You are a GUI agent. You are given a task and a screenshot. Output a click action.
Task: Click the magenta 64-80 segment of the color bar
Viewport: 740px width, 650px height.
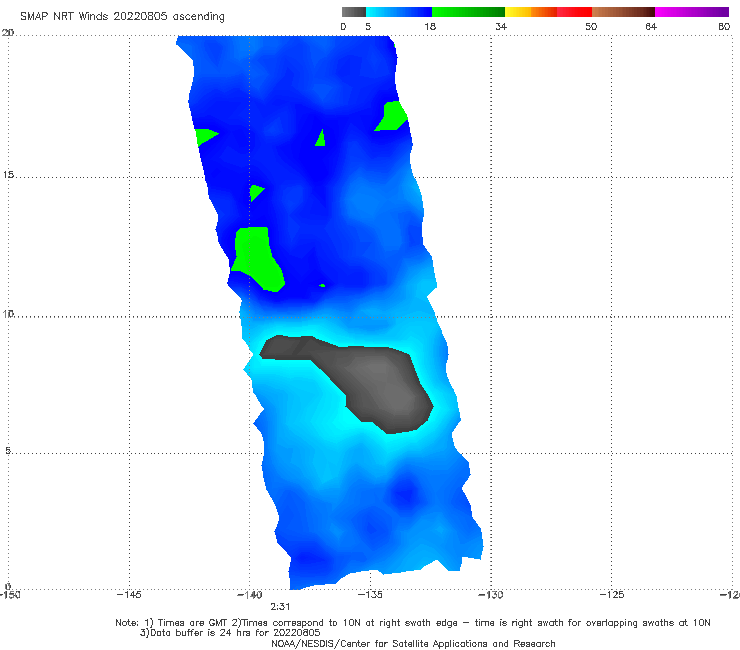point(692,12)
